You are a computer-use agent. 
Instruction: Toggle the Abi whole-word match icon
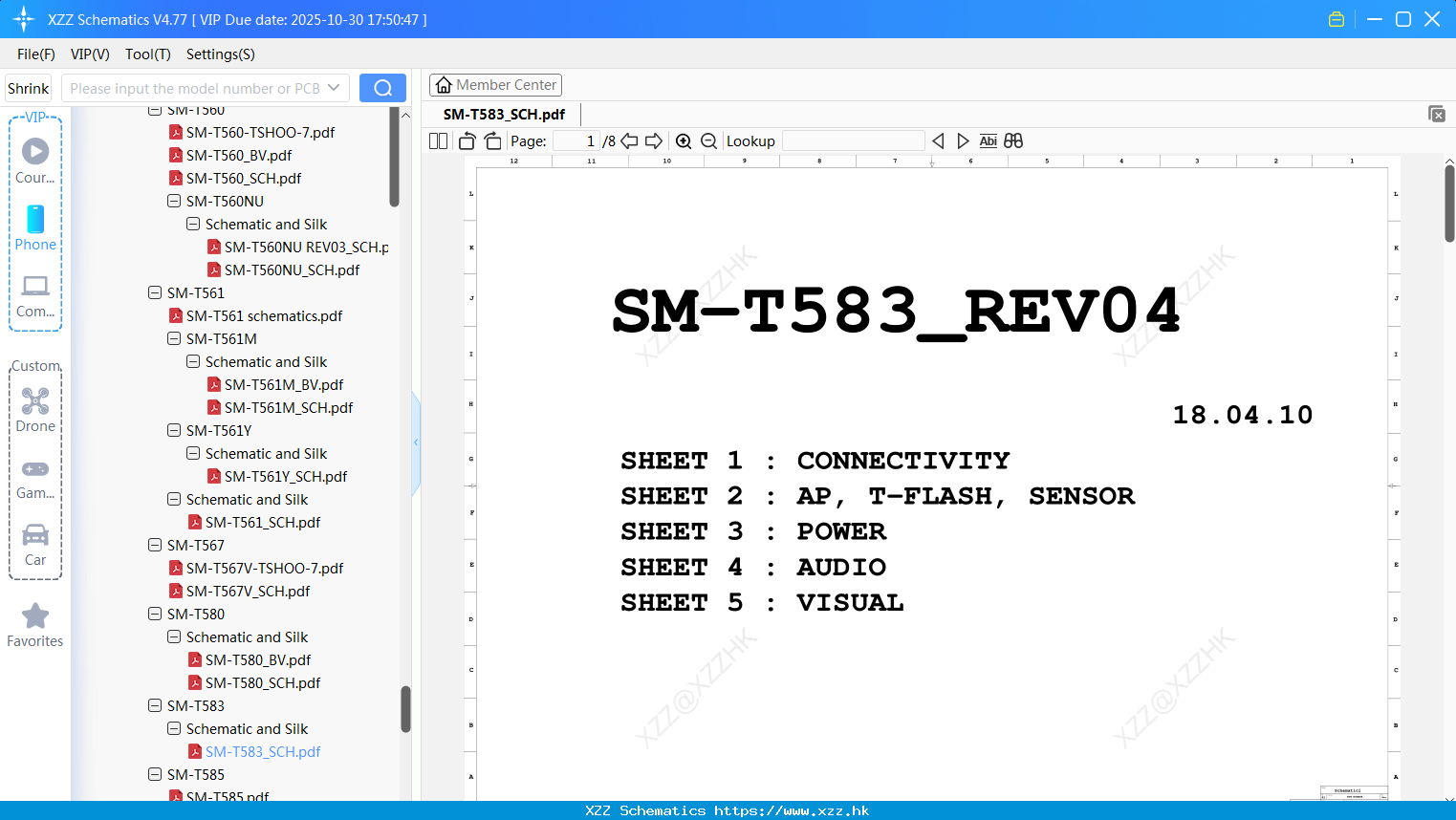tap(988, 140)
